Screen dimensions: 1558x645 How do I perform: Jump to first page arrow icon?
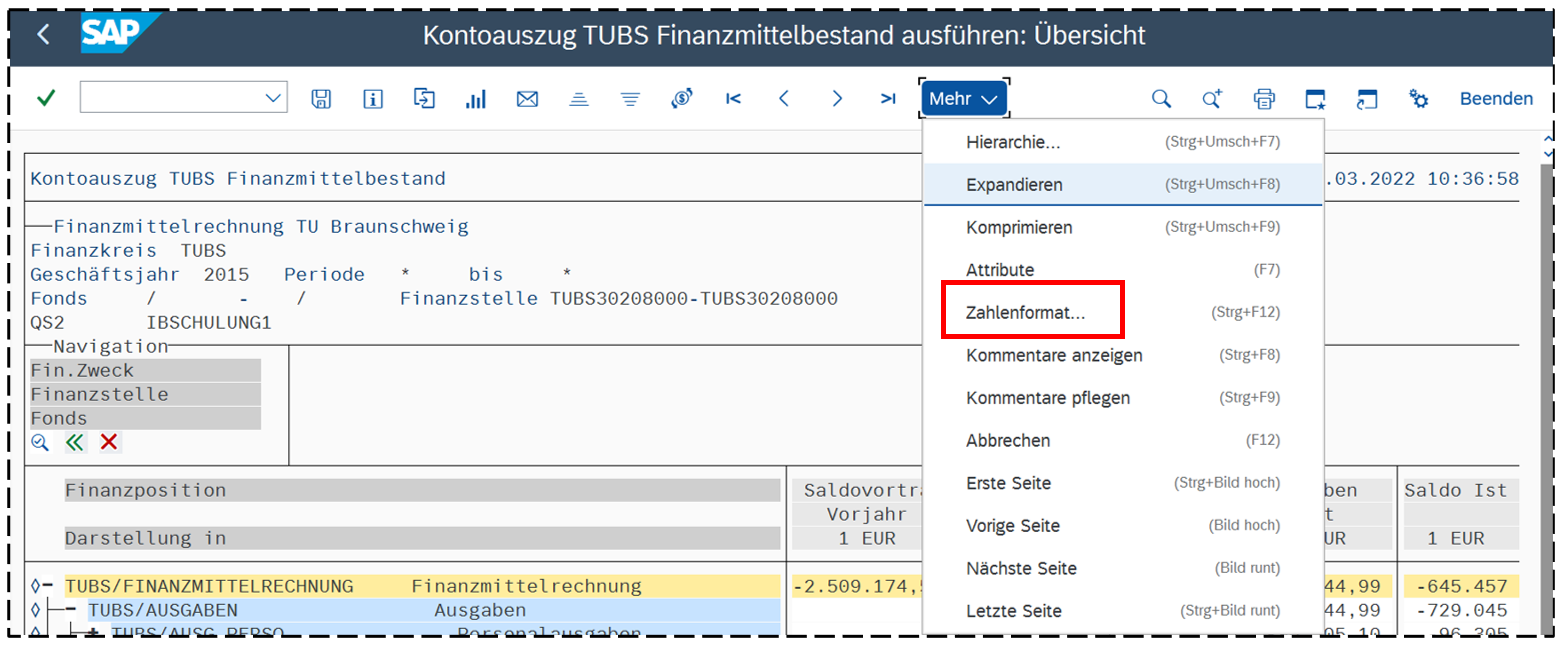733,98
